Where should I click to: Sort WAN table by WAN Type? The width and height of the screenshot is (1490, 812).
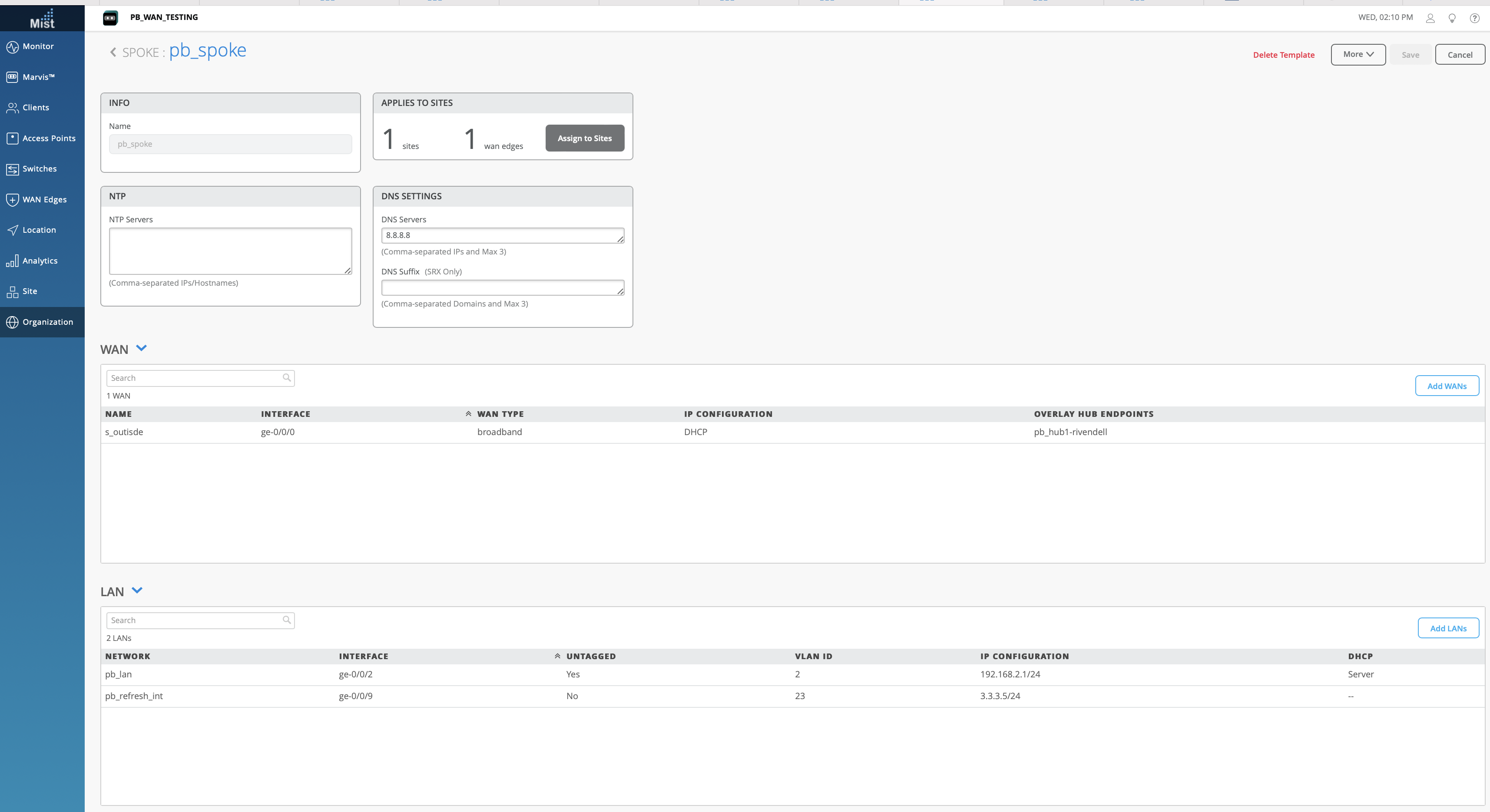pyautogui.click(x=500, y=414)
